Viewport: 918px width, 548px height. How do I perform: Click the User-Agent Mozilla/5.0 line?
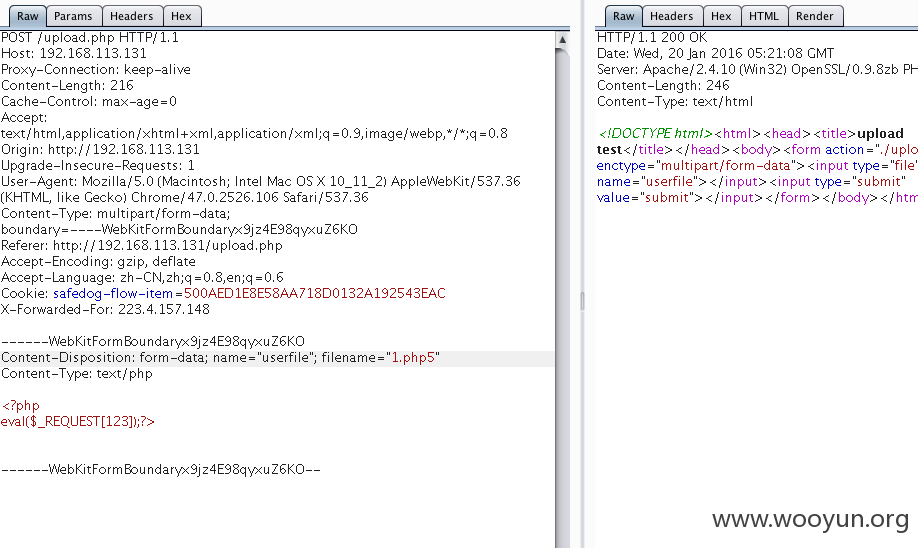[x=261, y=181]
